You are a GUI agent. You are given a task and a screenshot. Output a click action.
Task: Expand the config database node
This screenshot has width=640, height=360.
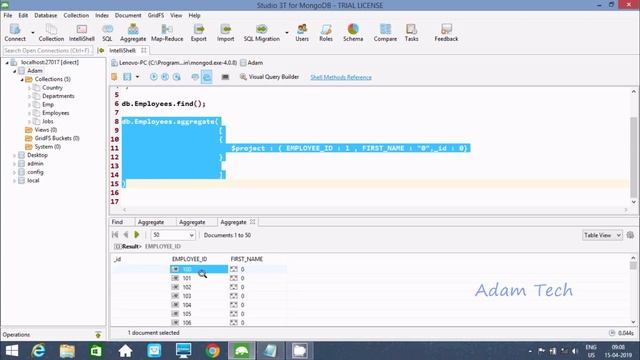[15, 172]
